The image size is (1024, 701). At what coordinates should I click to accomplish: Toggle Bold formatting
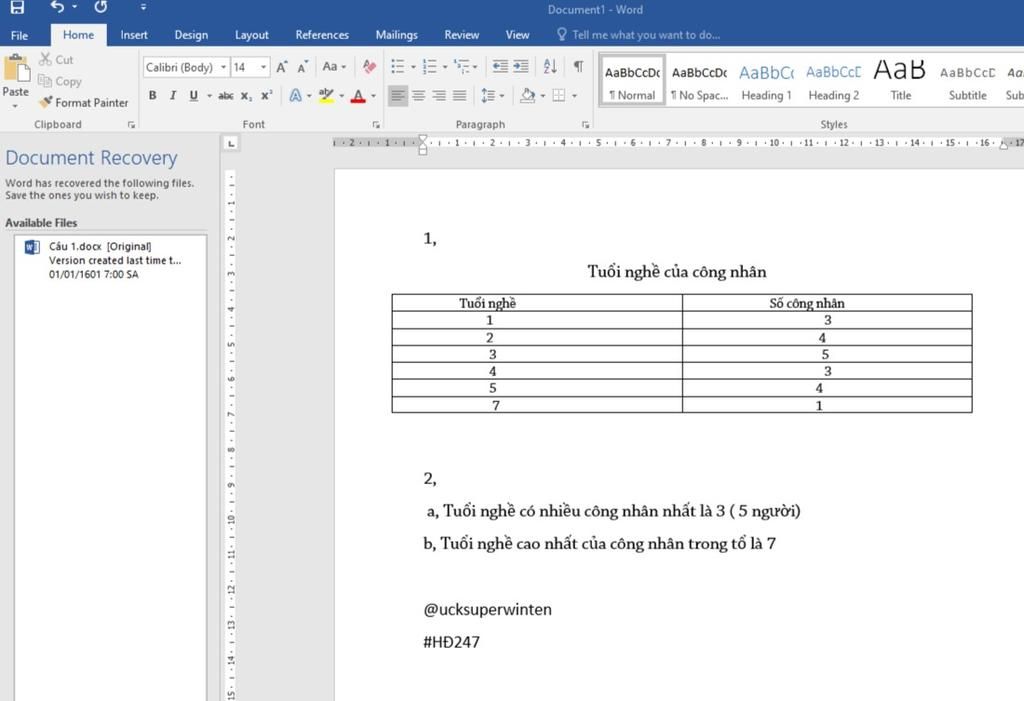coord(152,95)
